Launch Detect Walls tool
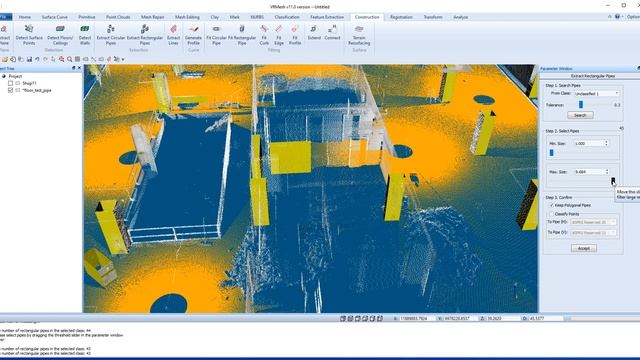Image resolution: width=640 pixels, height=360 pixels. pos(84,35)
